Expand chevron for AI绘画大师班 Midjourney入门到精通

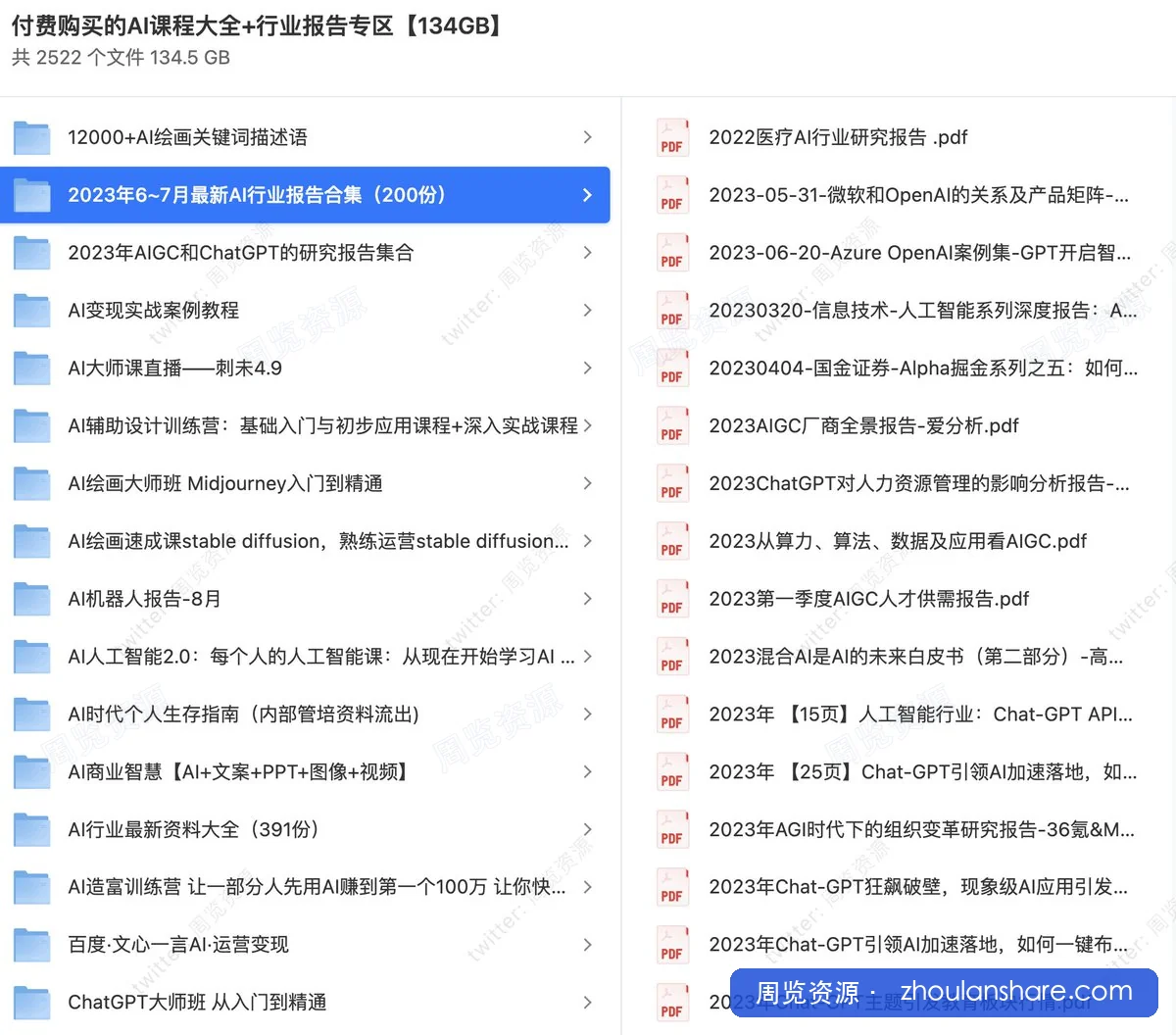click(587, 483)
